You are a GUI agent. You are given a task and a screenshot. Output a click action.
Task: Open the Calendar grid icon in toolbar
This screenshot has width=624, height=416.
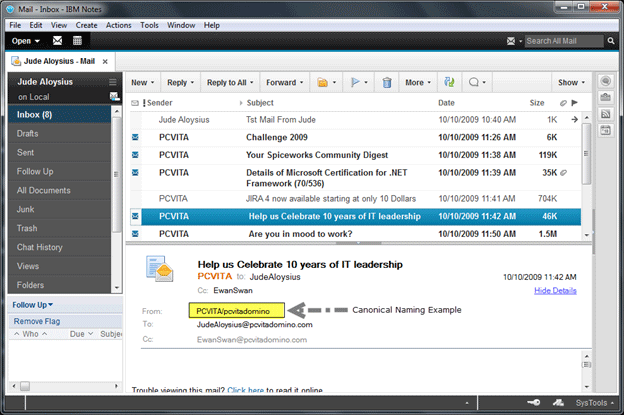click(x=77, y=41)
